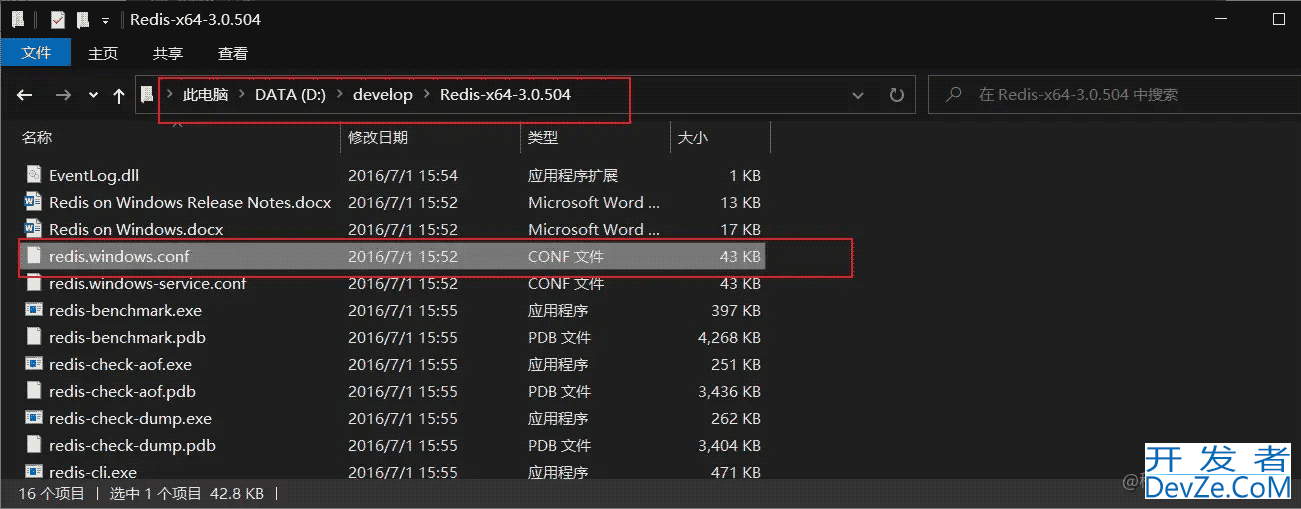The image size is (1301, 509).
Task: Click the folder icon at address bar start
Action: [x=148, y=95]
